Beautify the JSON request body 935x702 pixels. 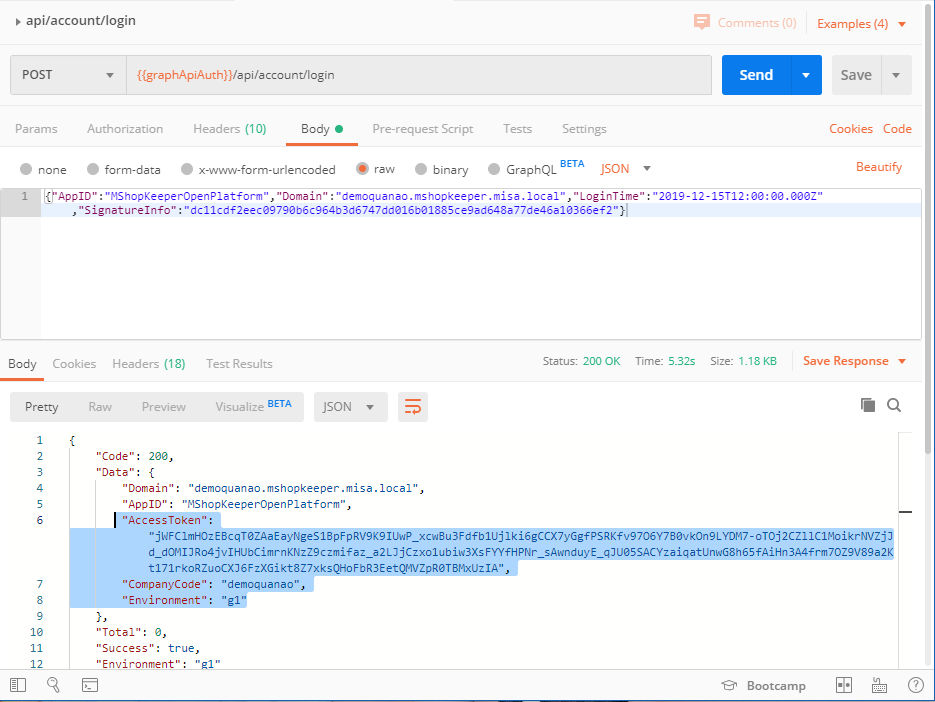tap(878, 166)
